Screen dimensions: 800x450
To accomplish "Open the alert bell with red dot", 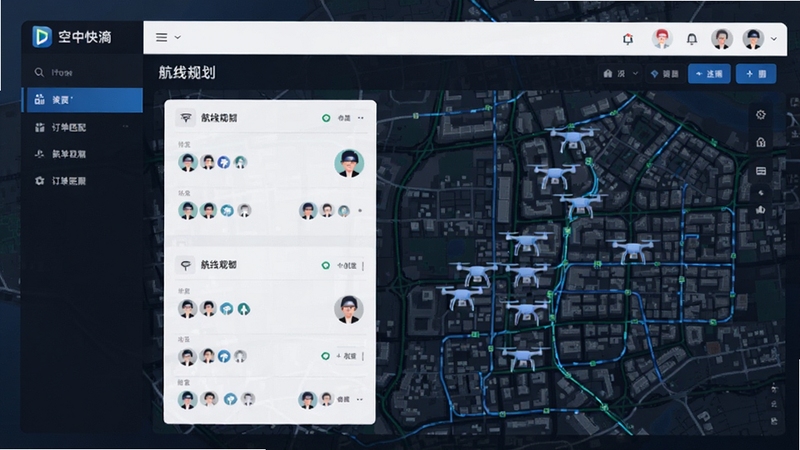I will point(628,39).
